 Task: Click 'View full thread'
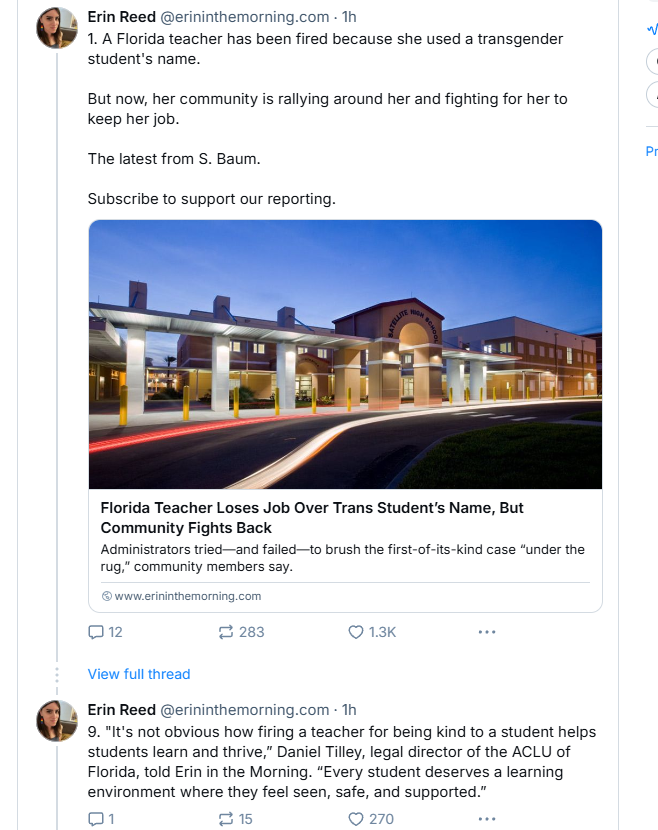click(139, 674)
